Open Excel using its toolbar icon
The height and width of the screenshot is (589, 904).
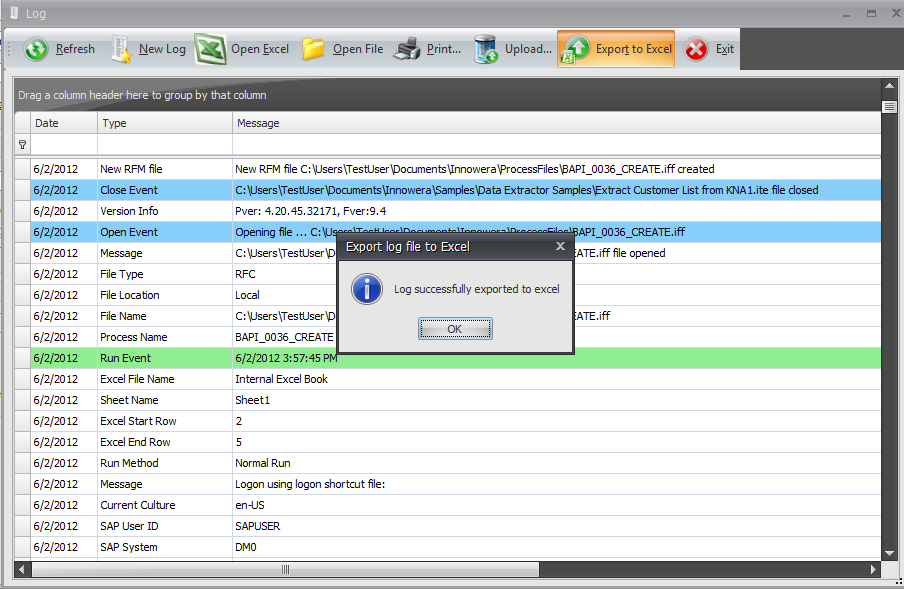(210, 48)
